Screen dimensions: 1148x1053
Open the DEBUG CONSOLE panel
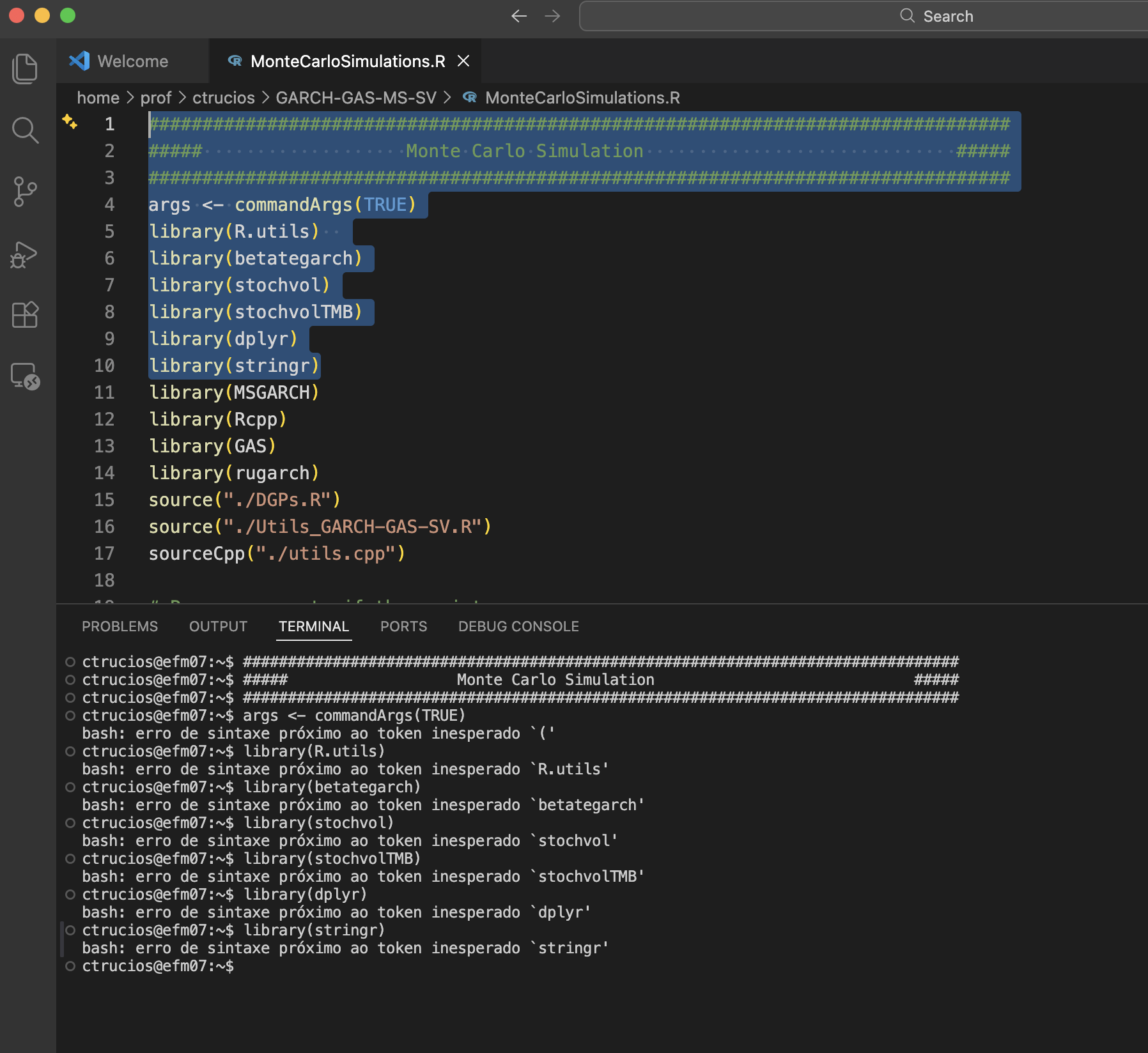[518, 626]
